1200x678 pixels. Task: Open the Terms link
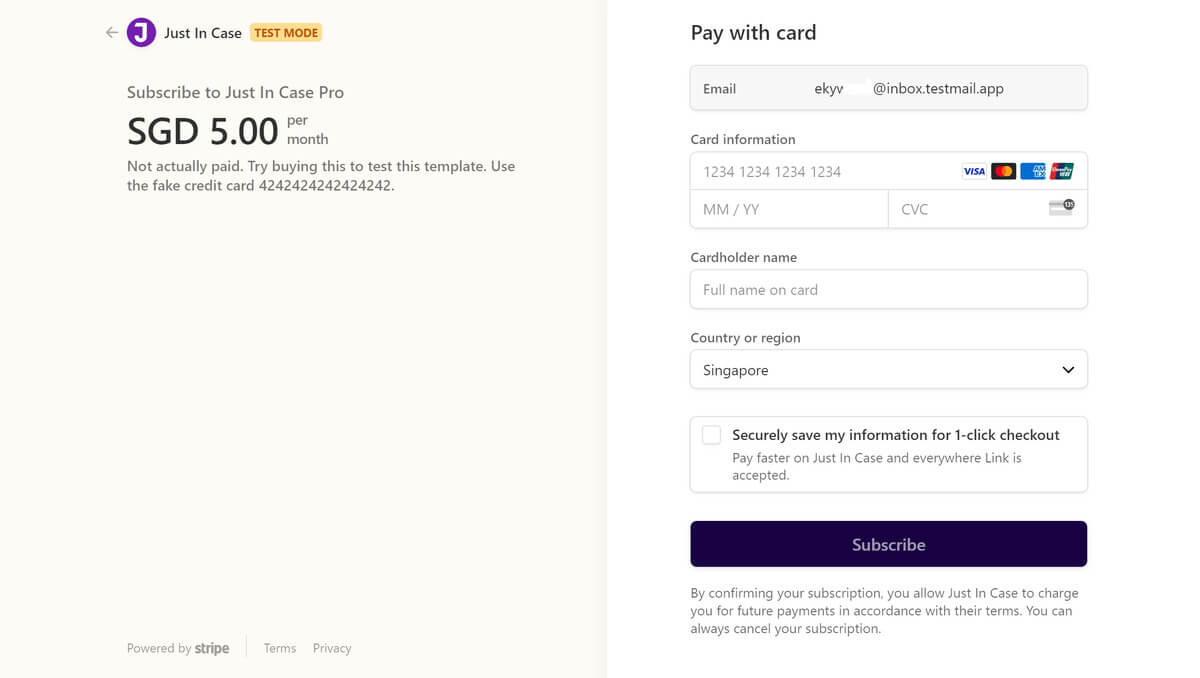[280, 648]
